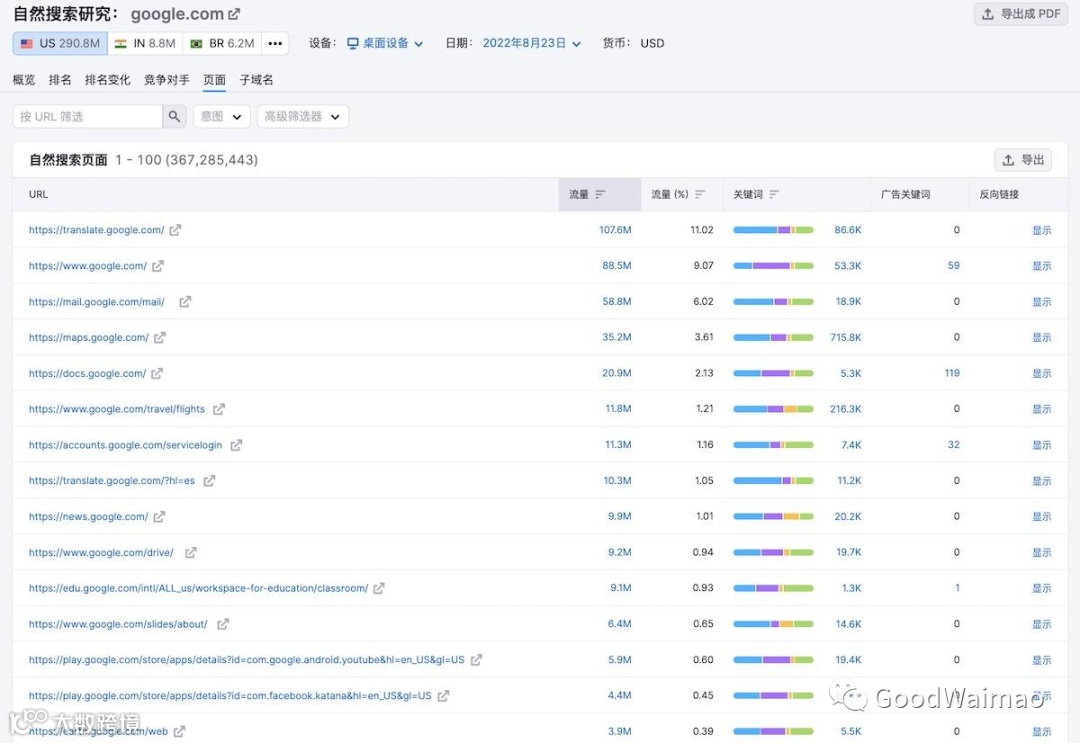Viewport: 1080px width, 743px height.
Task: Sort by 流量 (%) column sort icon
Action: point(700,194)
